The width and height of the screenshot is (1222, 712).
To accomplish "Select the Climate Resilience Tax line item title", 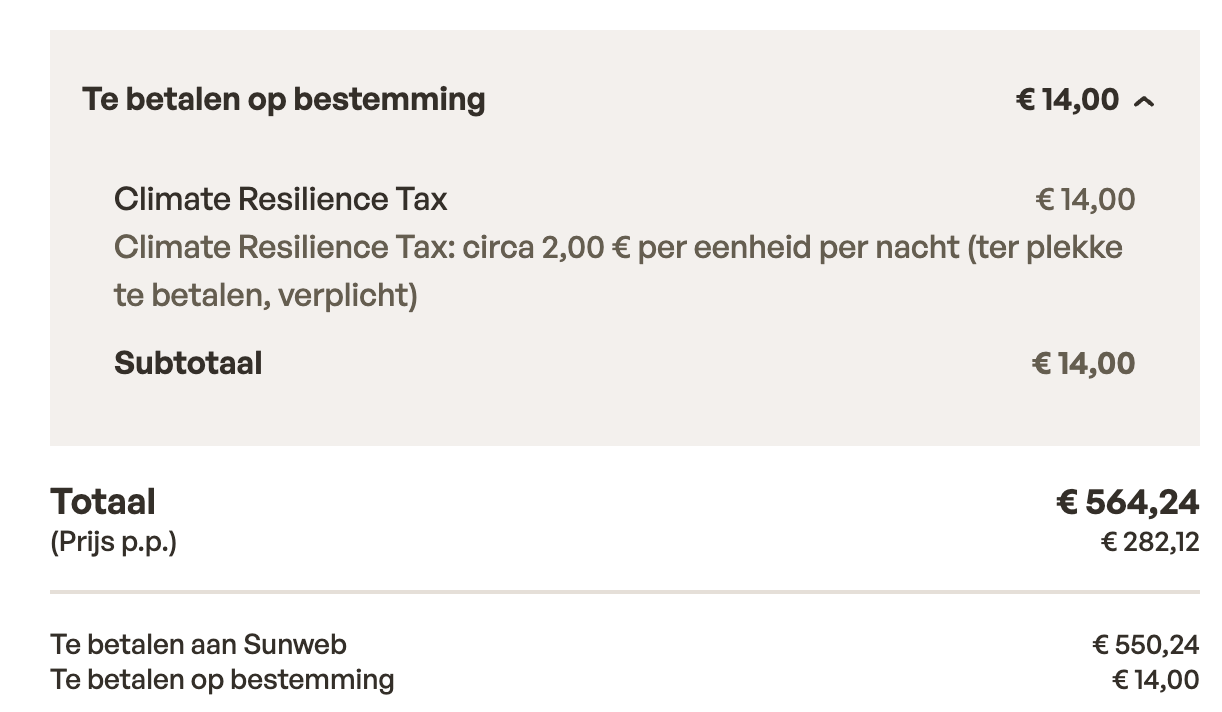I will pos(280,200).
